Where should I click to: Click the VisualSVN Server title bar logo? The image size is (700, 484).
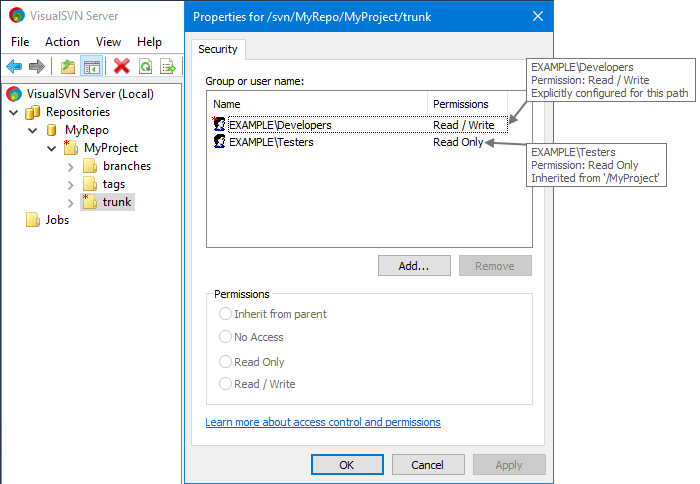17,15
